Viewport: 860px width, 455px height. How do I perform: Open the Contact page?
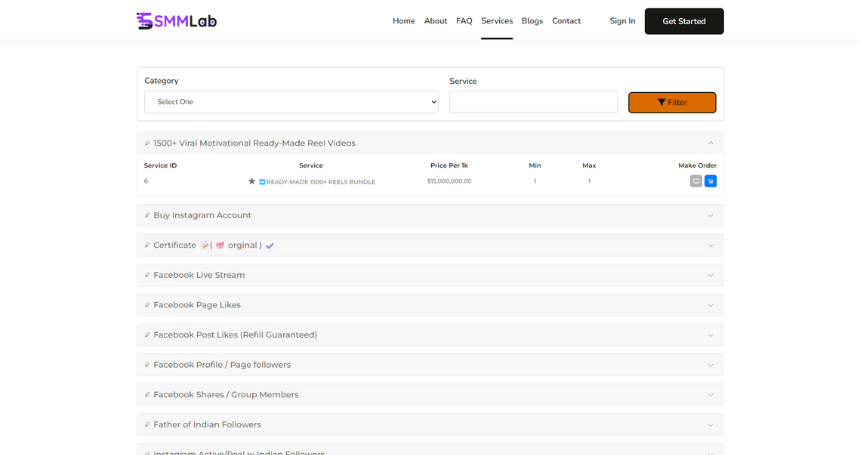tap(566, 21)
